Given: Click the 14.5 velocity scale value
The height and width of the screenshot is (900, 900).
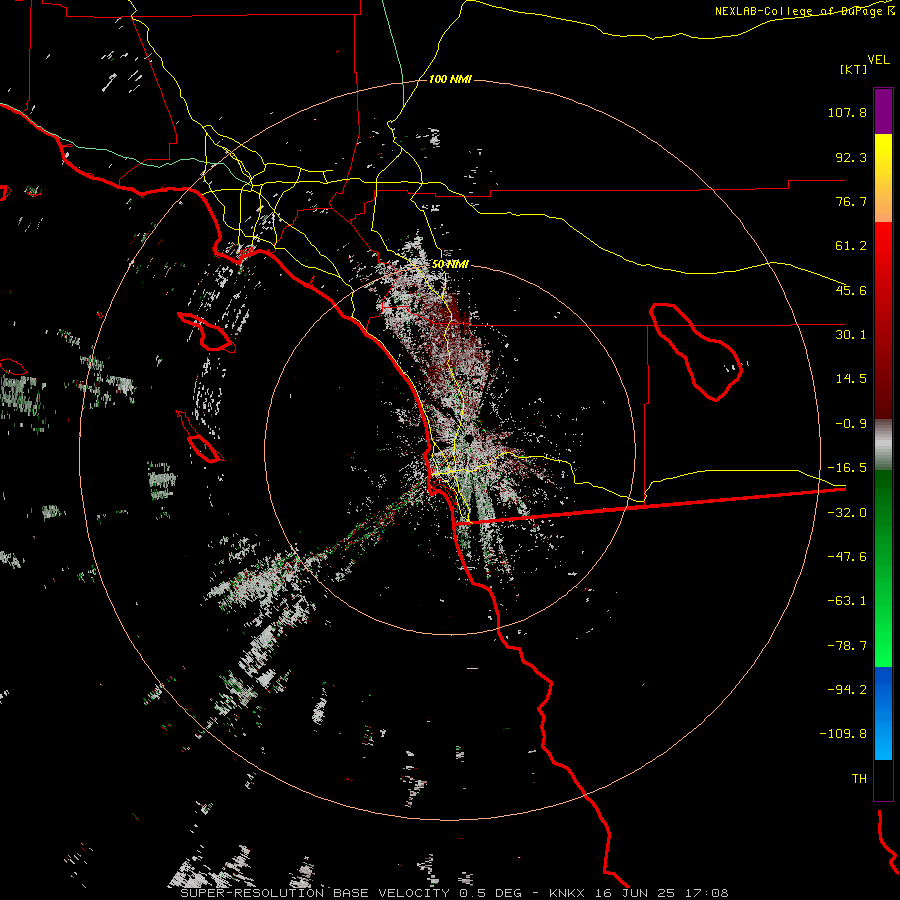Looking at the screenshot, I should (851, 379).
